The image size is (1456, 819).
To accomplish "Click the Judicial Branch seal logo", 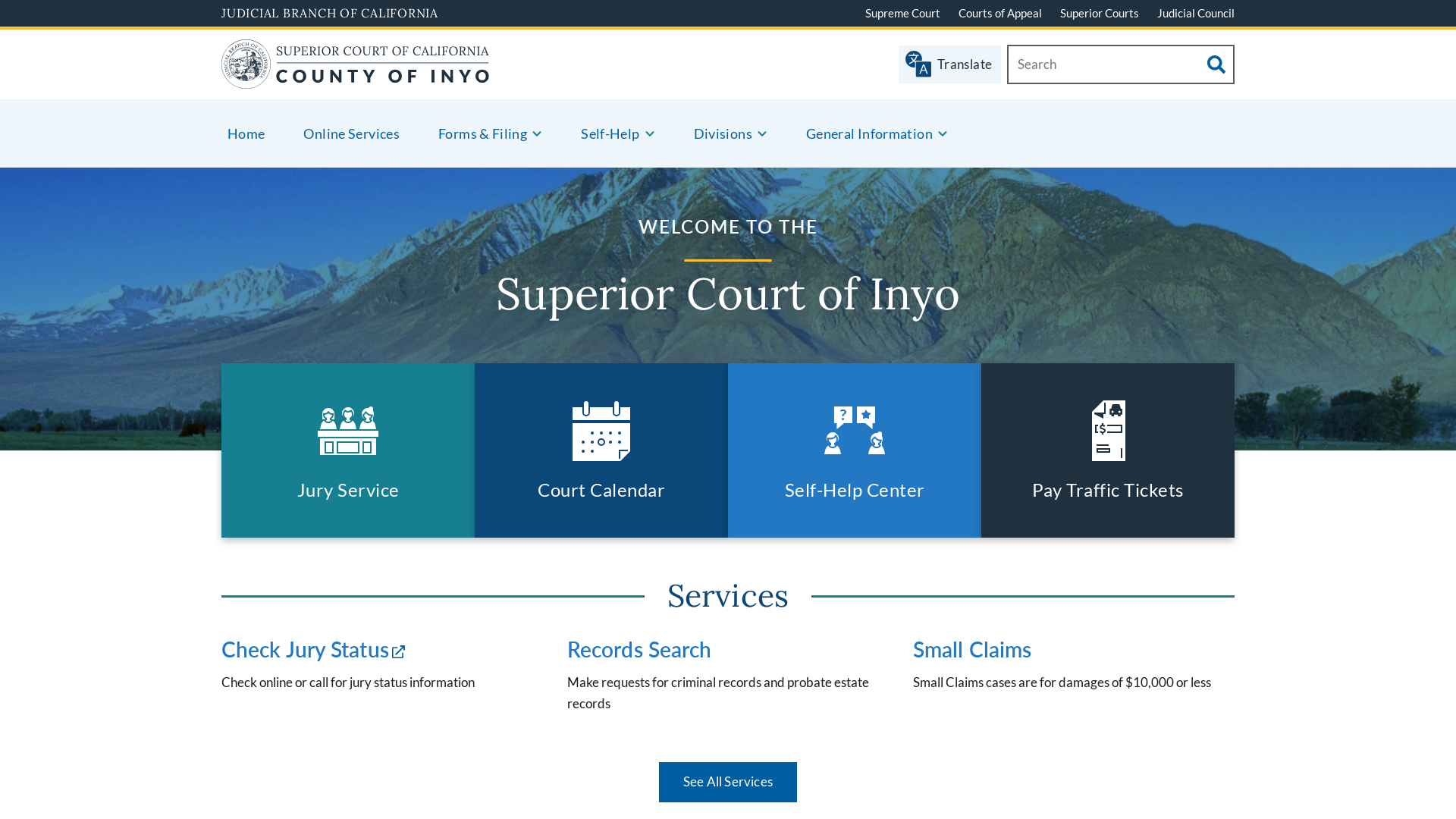I will tap(246, 64).
